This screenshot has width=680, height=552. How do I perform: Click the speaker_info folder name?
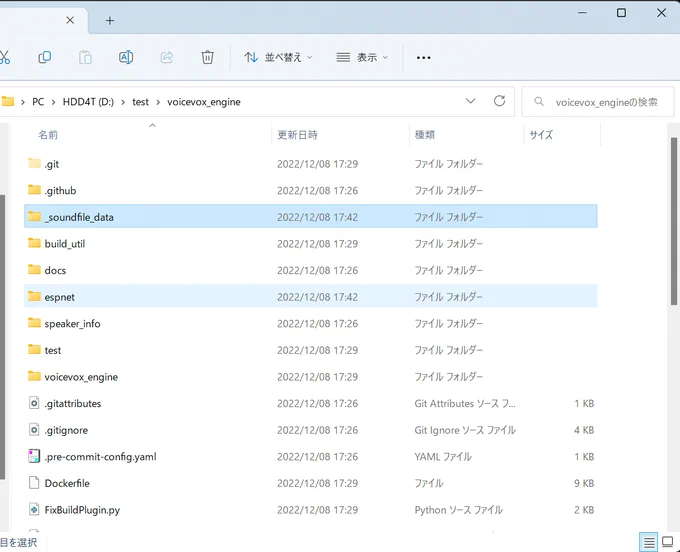pos(72,324)
